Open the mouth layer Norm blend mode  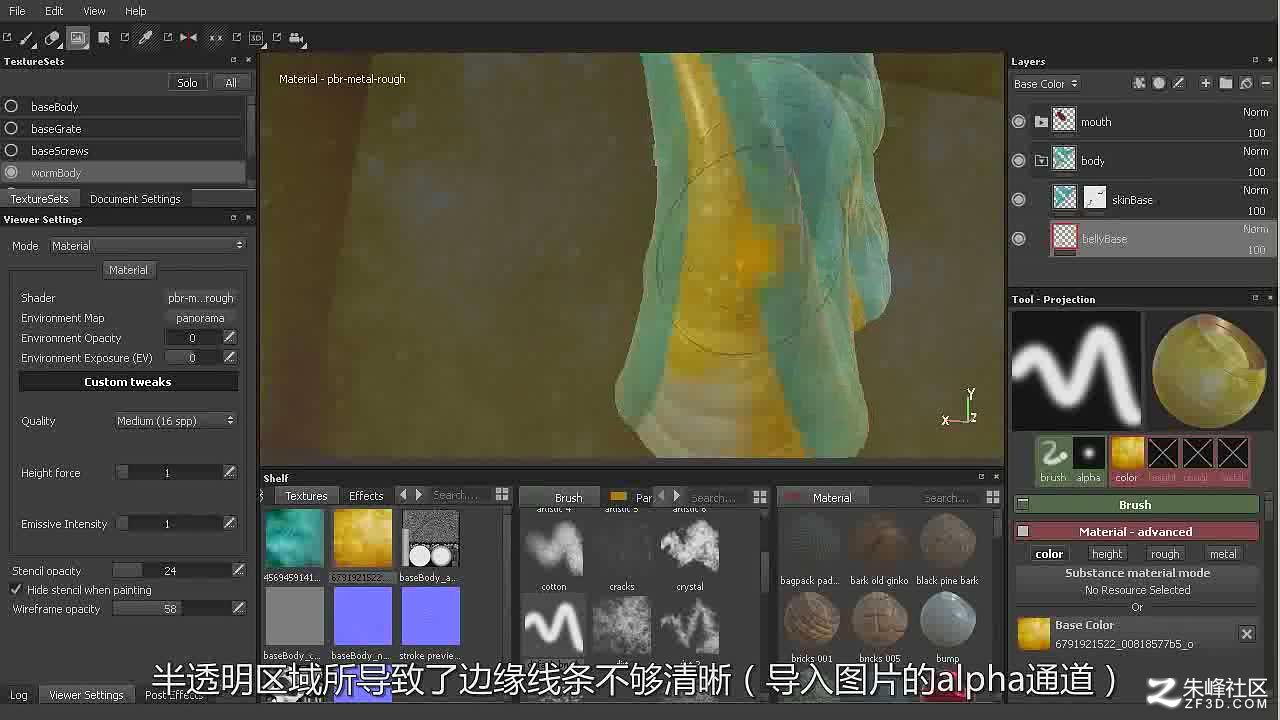click(1255, 113)
